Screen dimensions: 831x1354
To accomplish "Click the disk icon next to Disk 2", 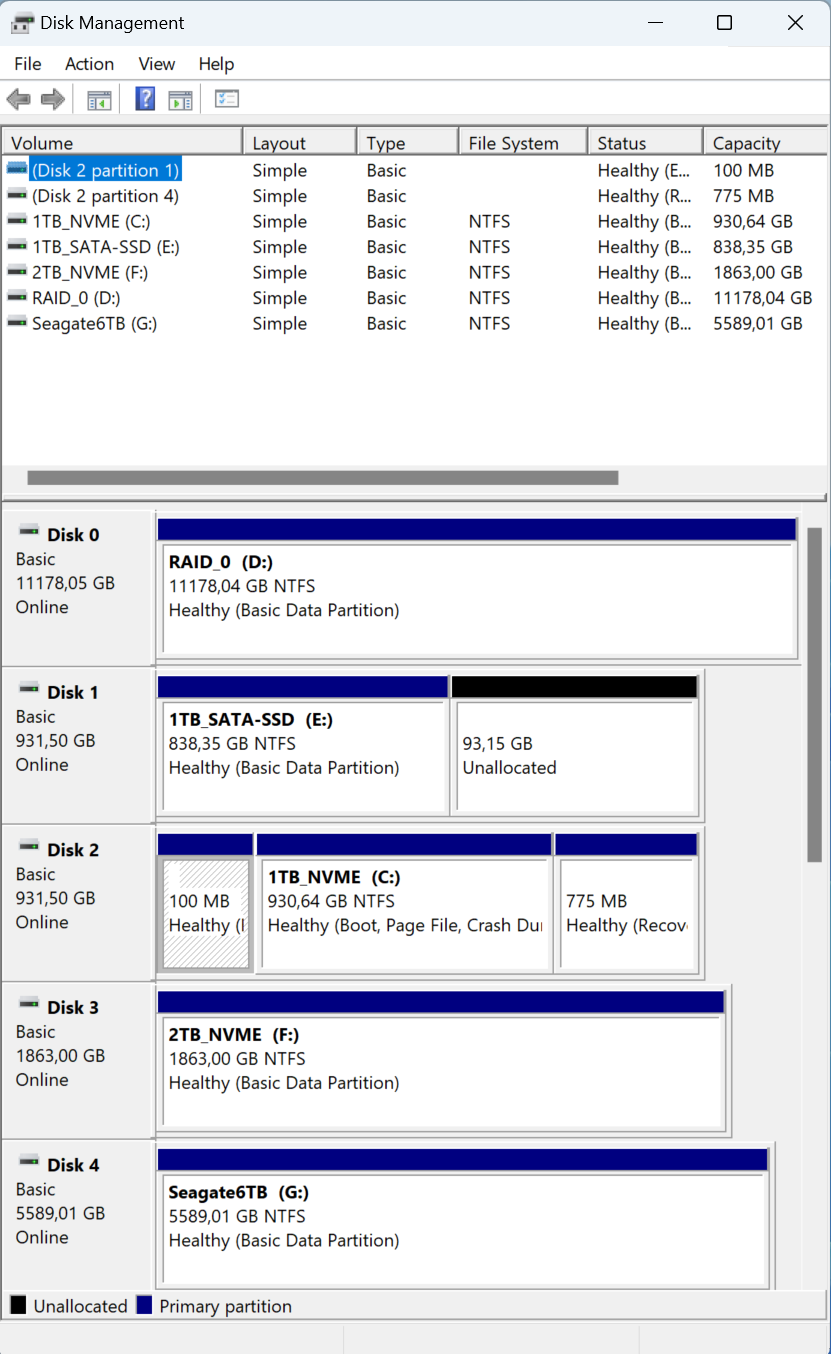I will [x=29, y=848].
